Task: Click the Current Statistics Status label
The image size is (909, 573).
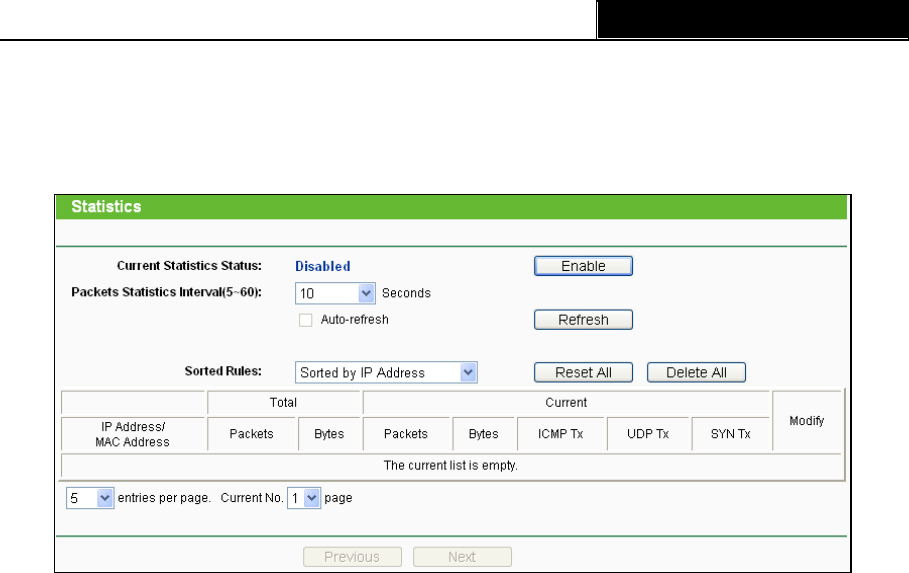Action: 190,266
